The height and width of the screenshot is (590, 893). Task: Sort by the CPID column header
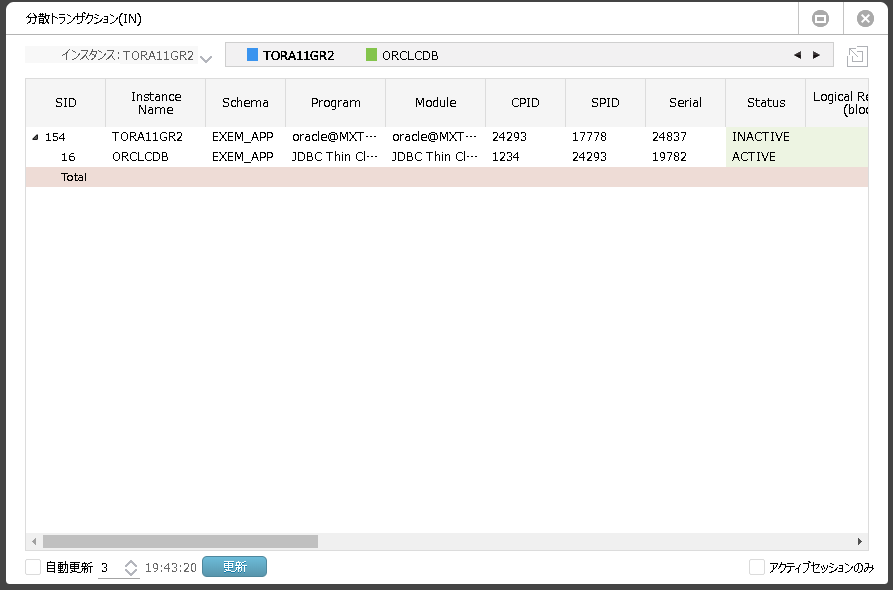point(525,103)
